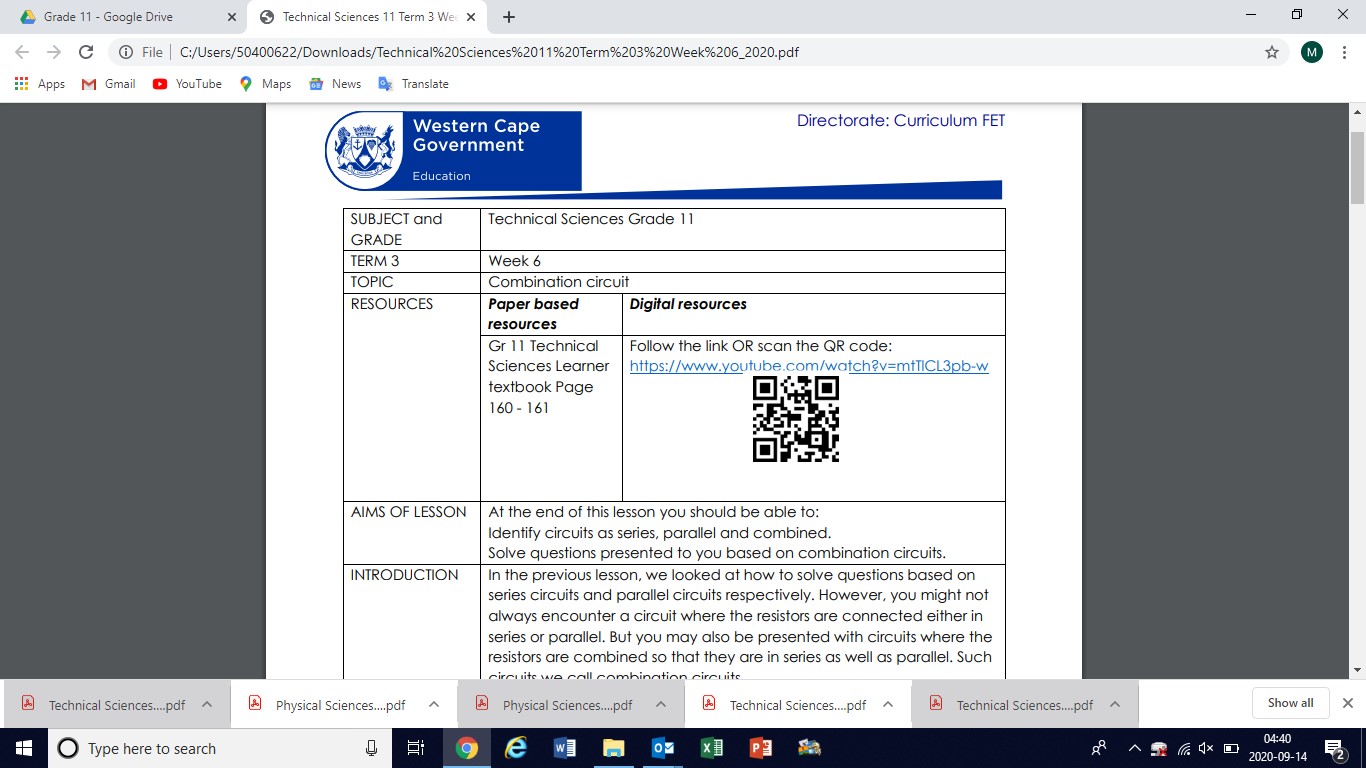Click the scrollbar's down arrow
Image resolution: width=1366 pixels, height=768 pixels.
tap(1358, 669)
